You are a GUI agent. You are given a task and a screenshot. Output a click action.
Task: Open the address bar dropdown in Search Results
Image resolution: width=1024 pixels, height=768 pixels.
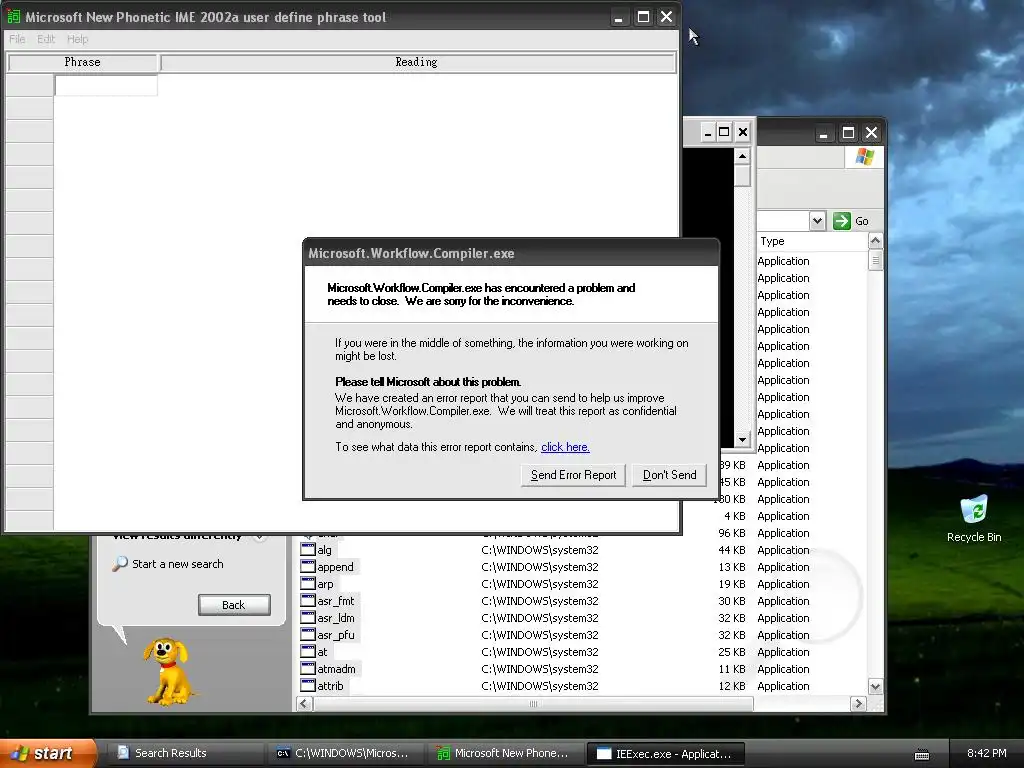(817, 221)
